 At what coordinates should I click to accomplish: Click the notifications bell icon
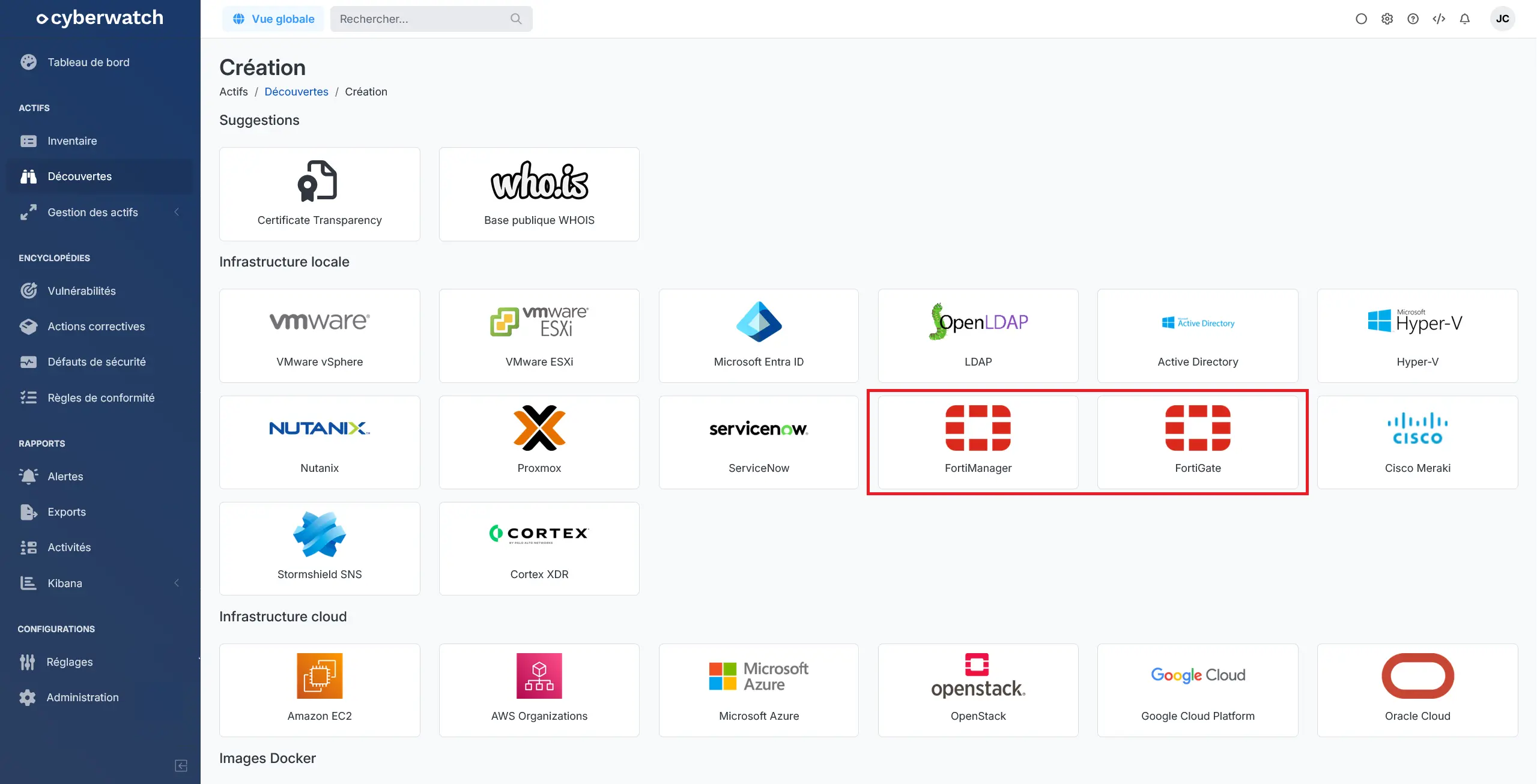1464,19
